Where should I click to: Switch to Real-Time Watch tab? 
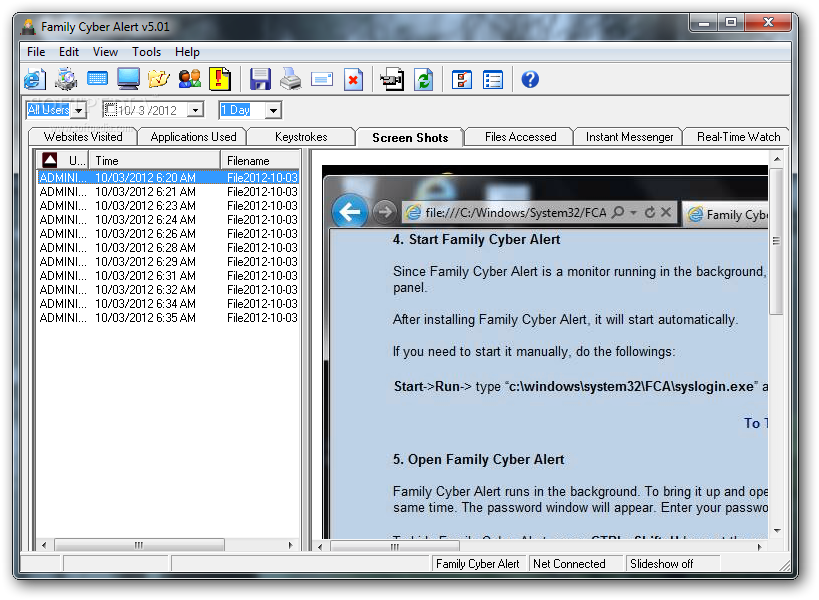[738, 137]
